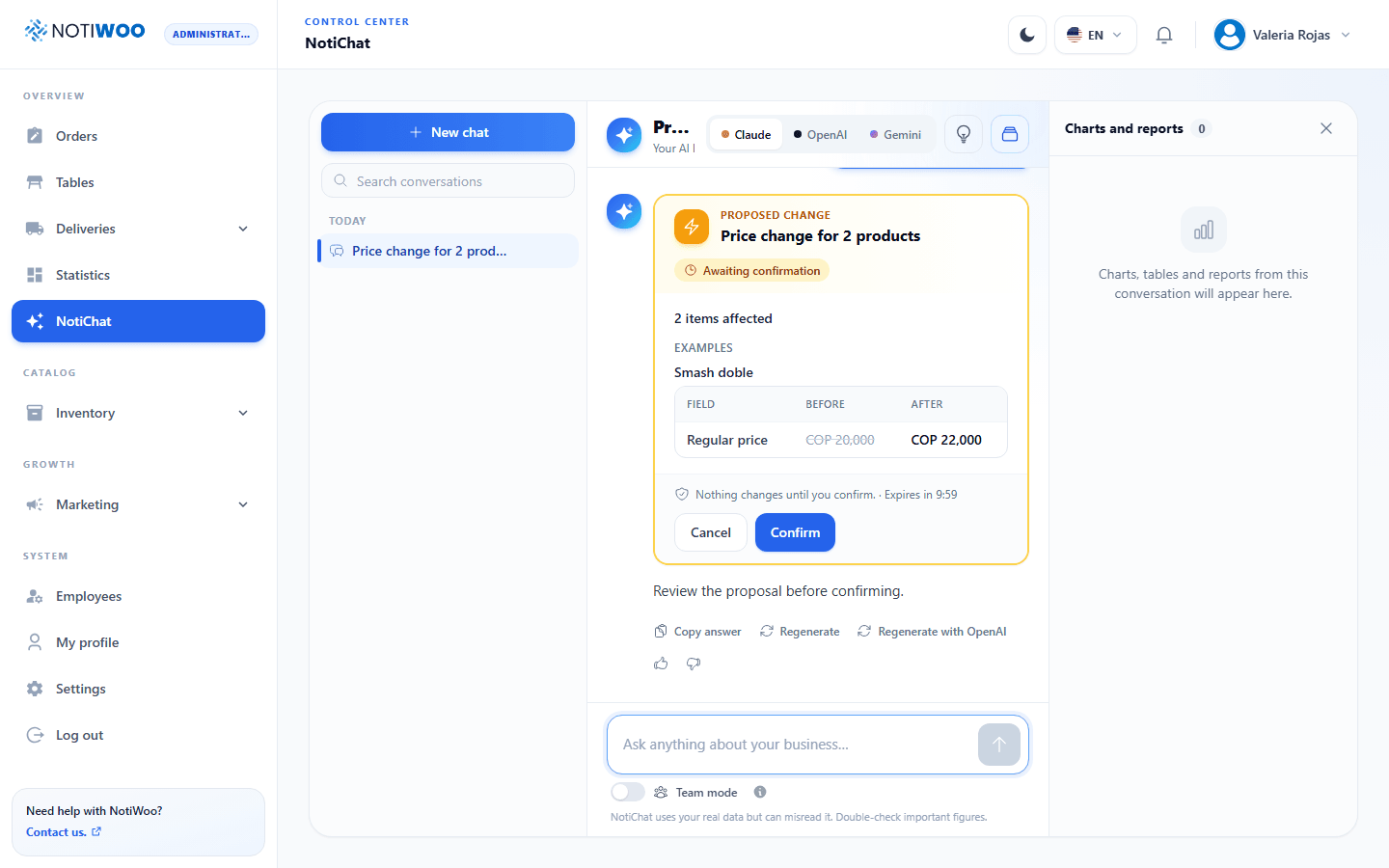The width and height of the screenshot is (1389, 868).
Task: Click the NotiWoo logo
Action: [85, 31]
